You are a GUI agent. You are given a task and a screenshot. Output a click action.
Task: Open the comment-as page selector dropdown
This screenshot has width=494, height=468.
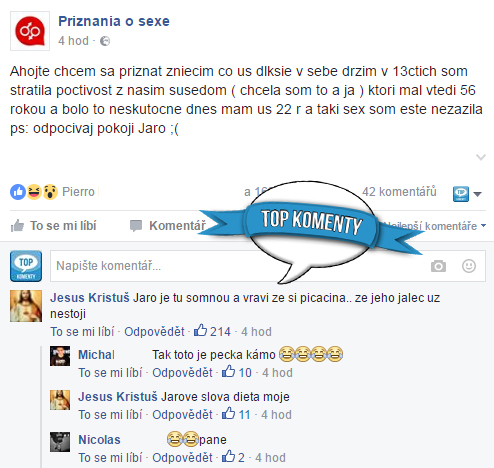coord(467,194)
